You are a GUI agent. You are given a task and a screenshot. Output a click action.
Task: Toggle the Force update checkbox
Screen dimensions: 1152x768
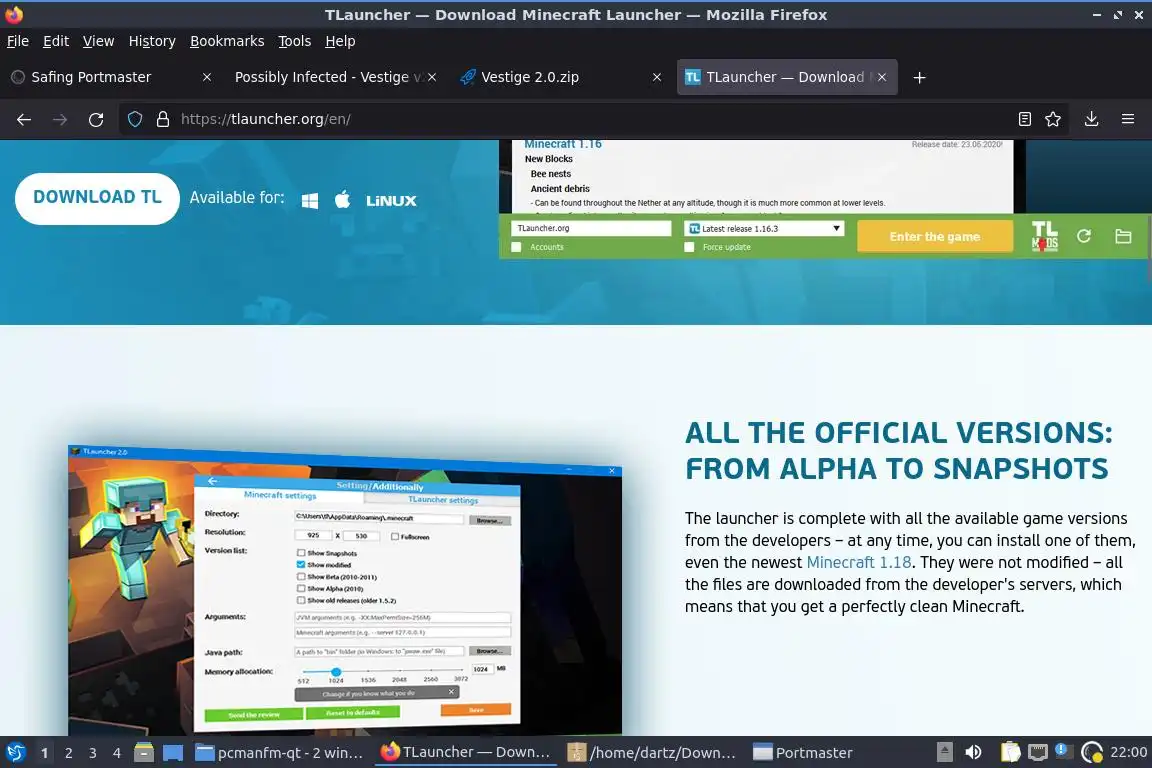click(689, 247)
